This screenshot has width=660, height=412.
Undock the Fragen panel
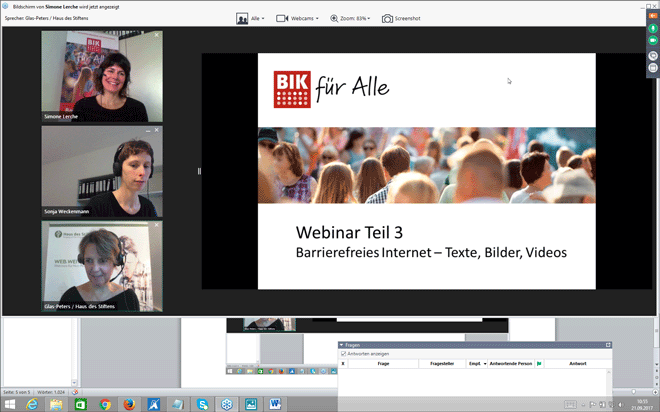tap(608, 345)
